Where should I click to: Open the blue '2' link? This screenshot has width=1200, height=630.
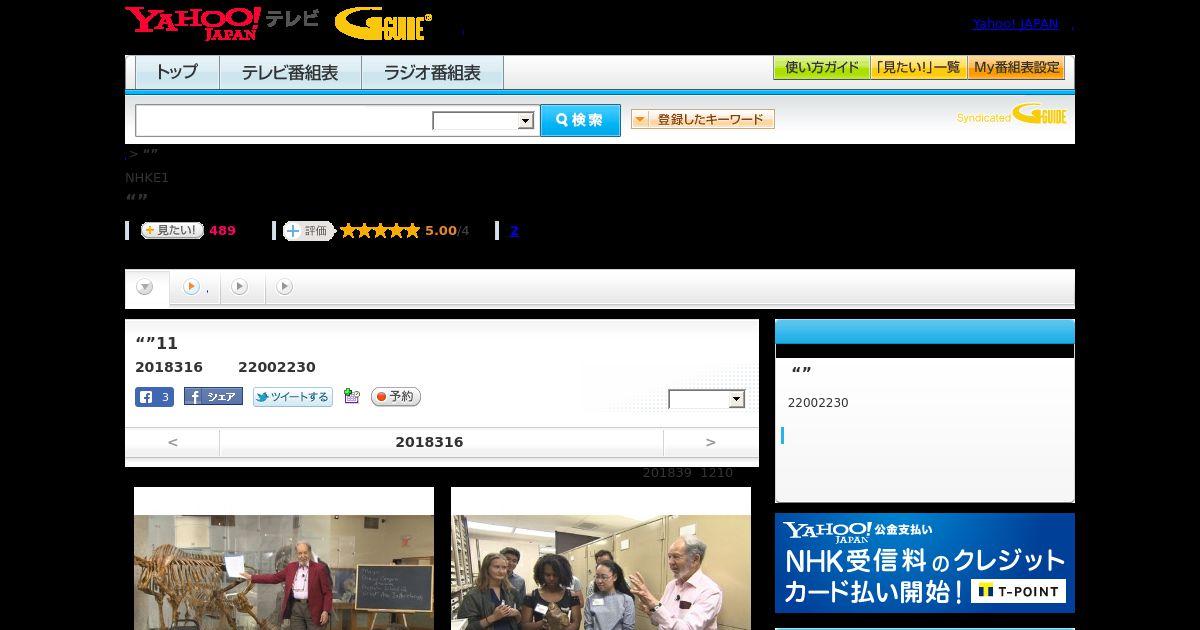click(514, 231)
